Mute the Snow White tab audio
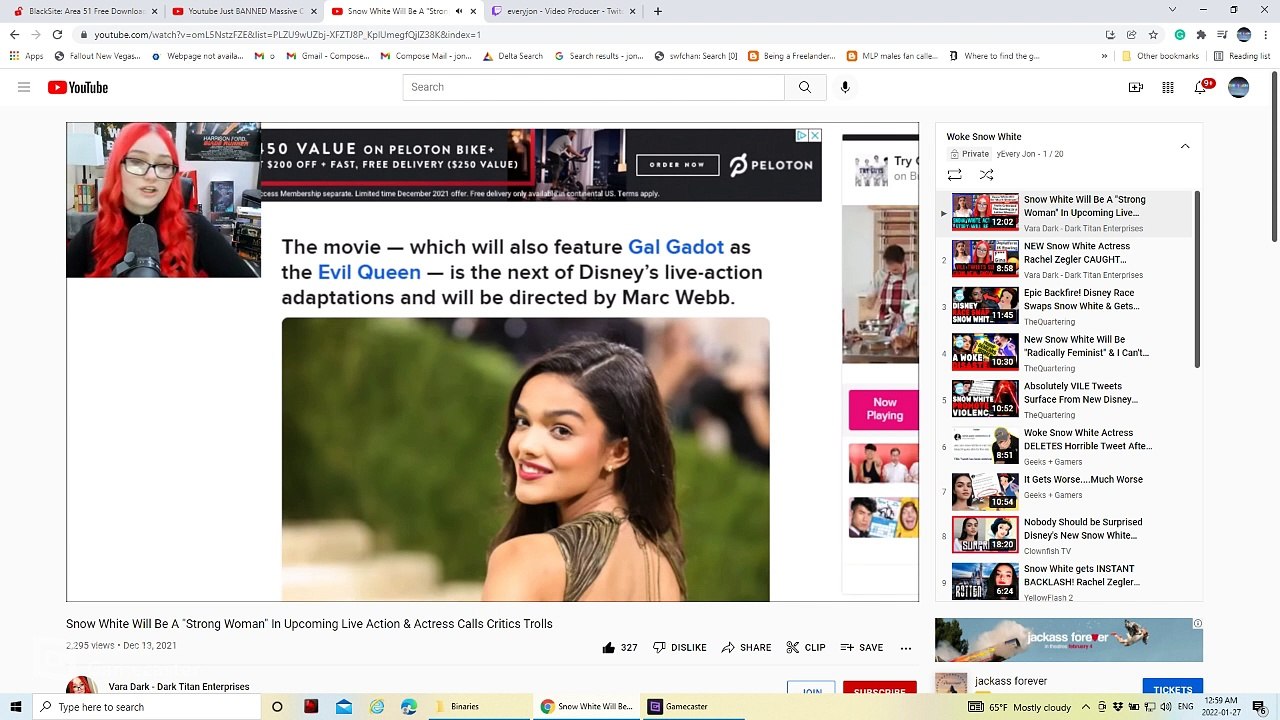1280x720 pixels. coord(459,11)
